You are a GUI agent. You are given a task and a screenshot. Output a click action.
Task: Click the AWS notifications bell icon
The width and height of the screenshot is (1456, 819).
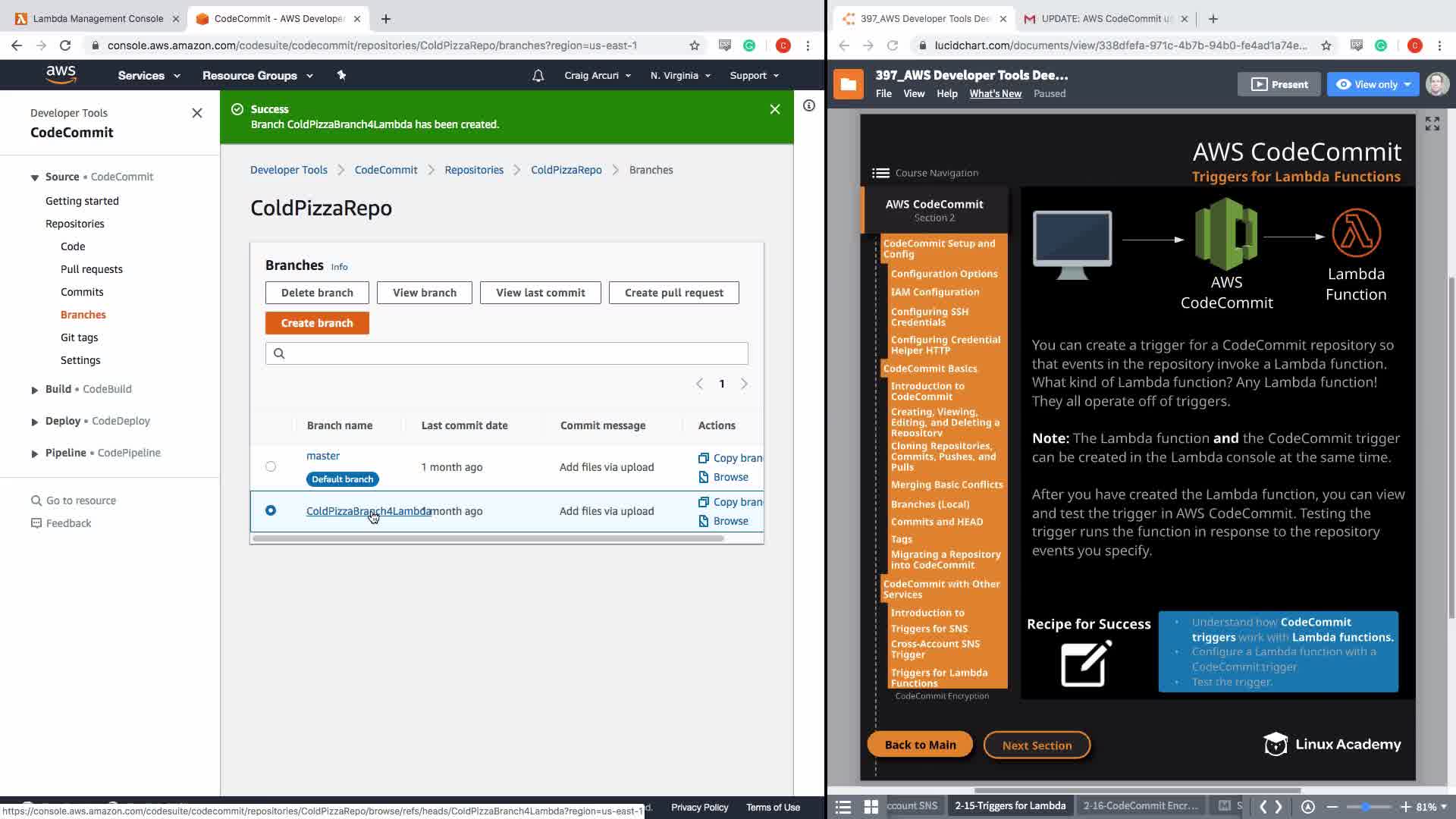538,76
